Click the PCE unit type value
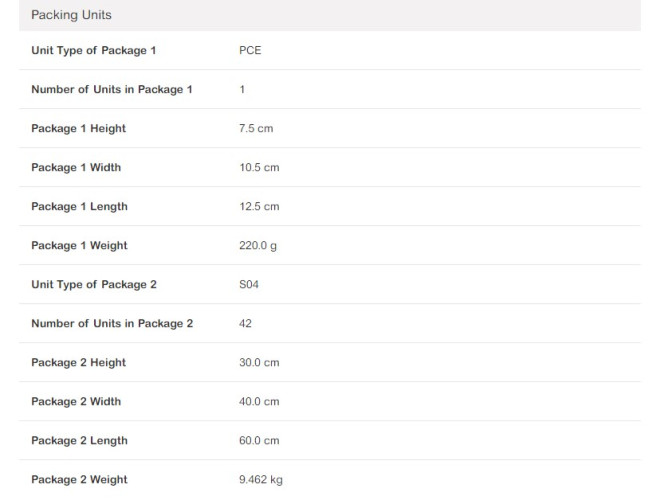The width and height of the screenshot is (672, 500). click(x=250, y=50)
